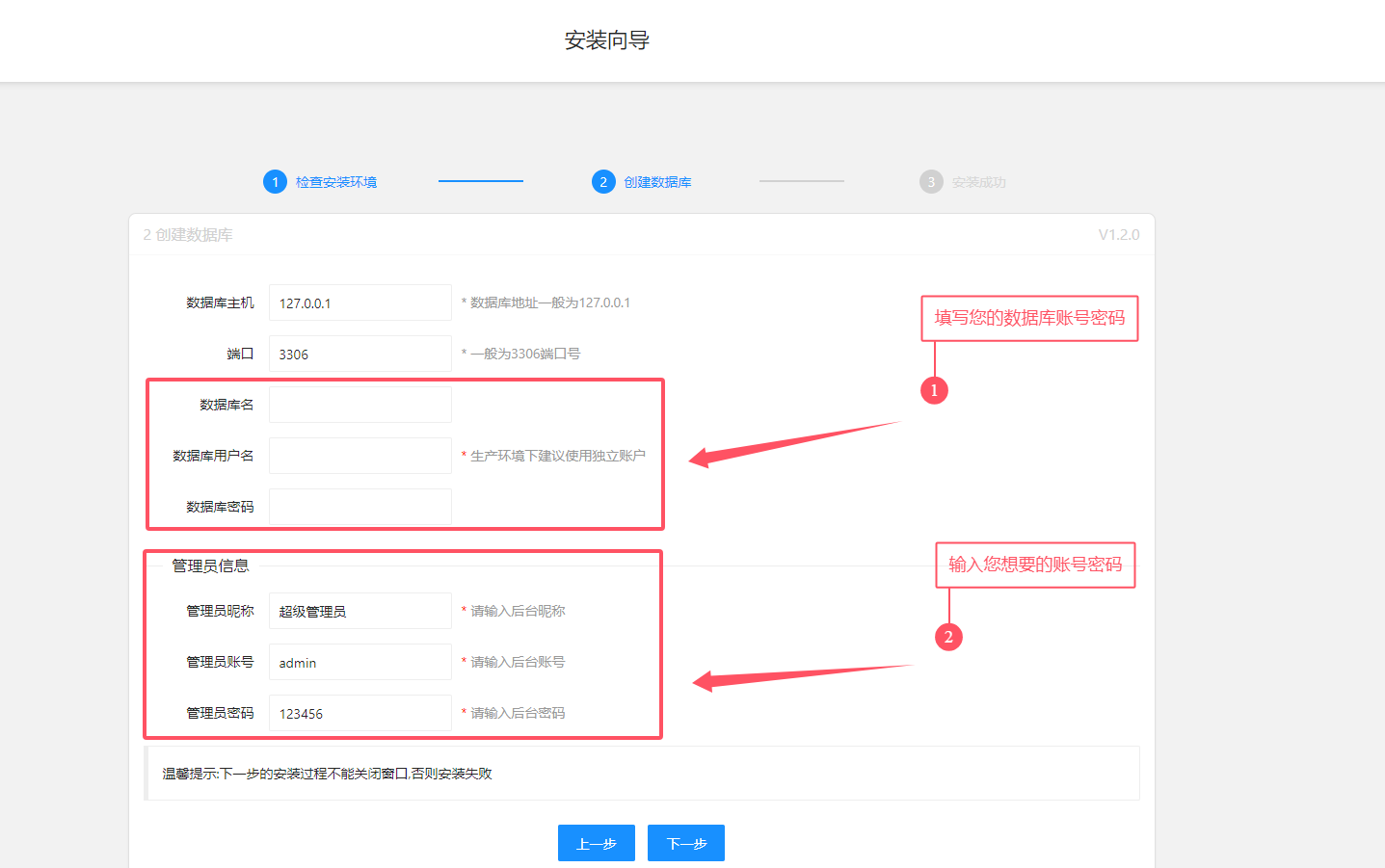Click the 端口 field label
Image resolution: width=1385 pixels, height=868 pixels.
click(x=240, y=354)
